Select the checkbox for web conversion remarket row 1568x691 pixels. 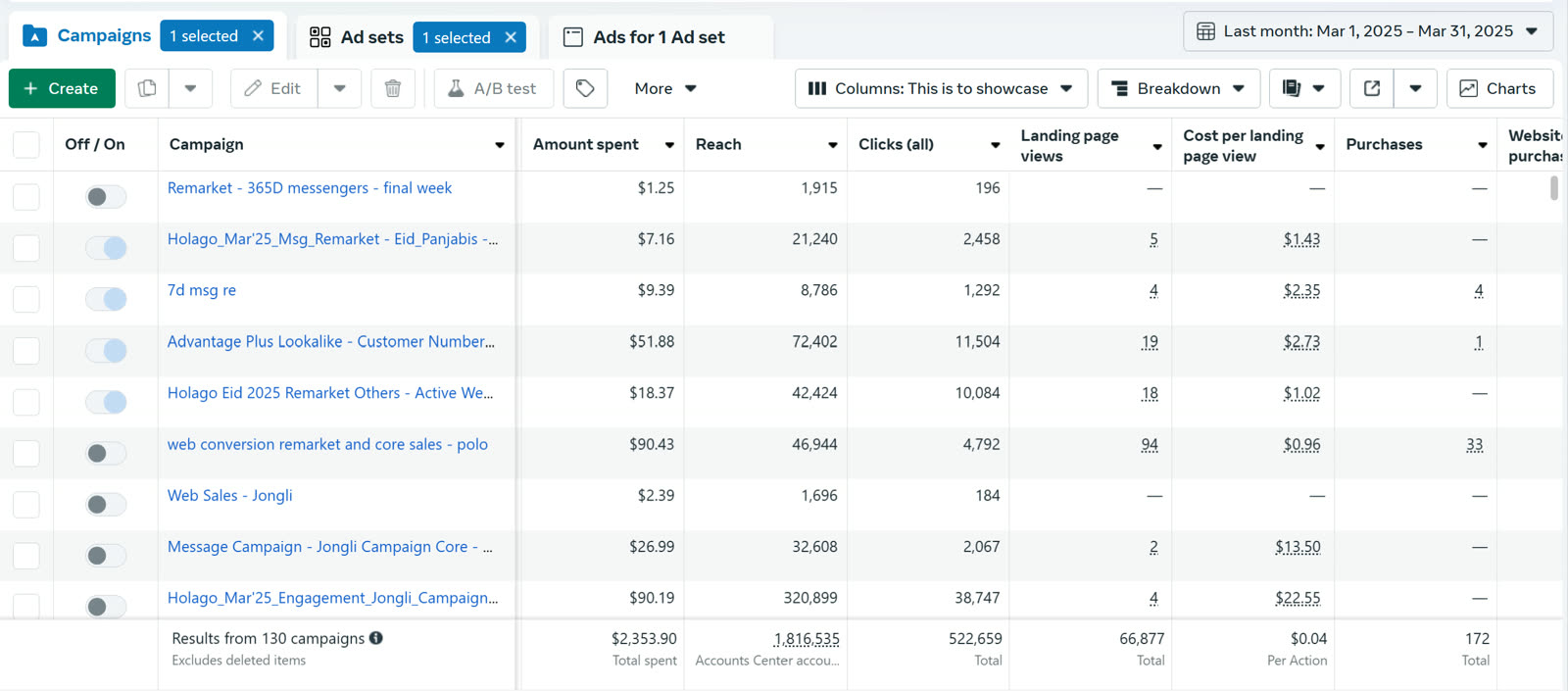pos(26,453)
